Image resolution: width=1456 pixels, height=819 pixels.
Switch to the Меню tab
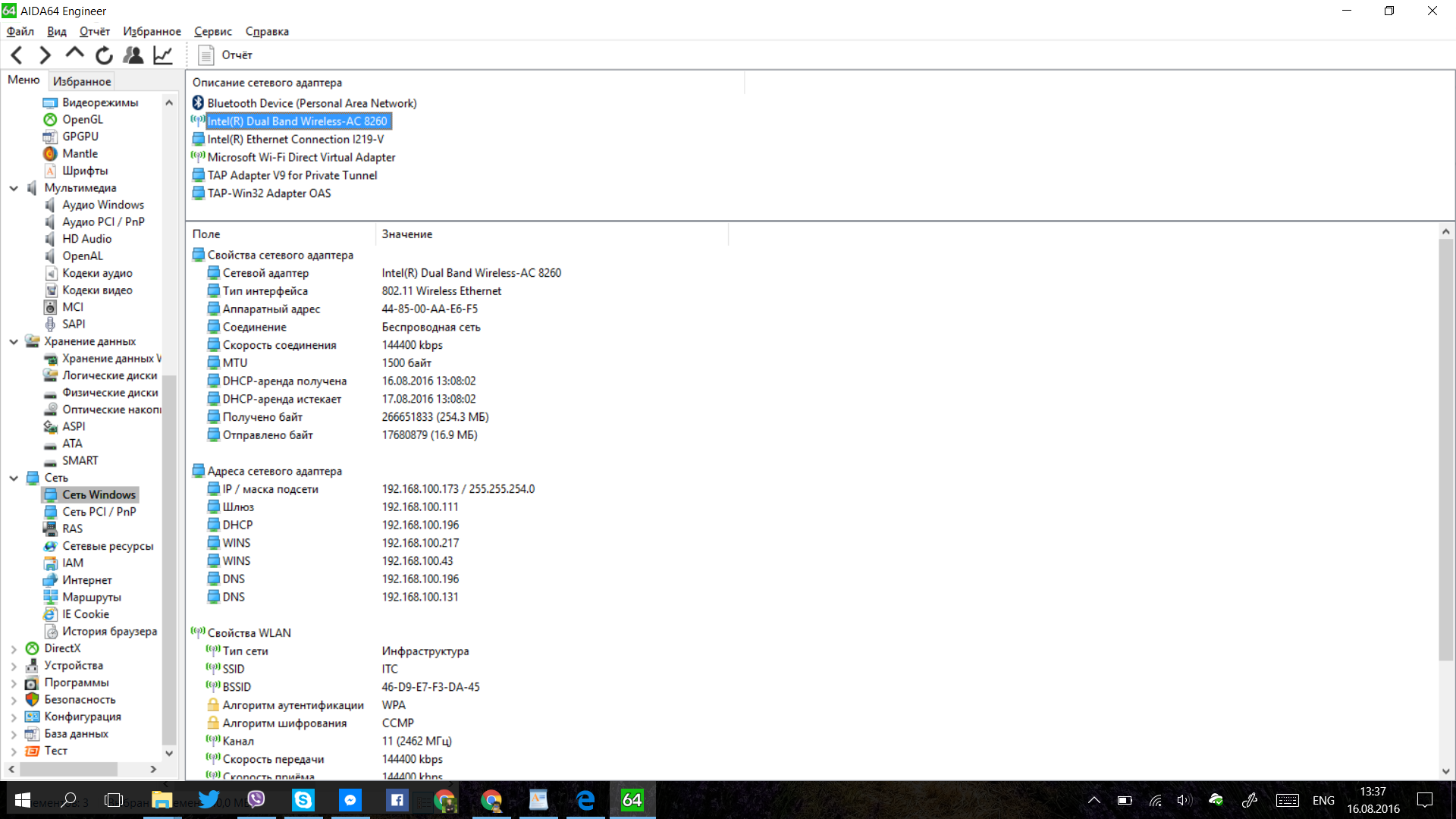point(24,80)
